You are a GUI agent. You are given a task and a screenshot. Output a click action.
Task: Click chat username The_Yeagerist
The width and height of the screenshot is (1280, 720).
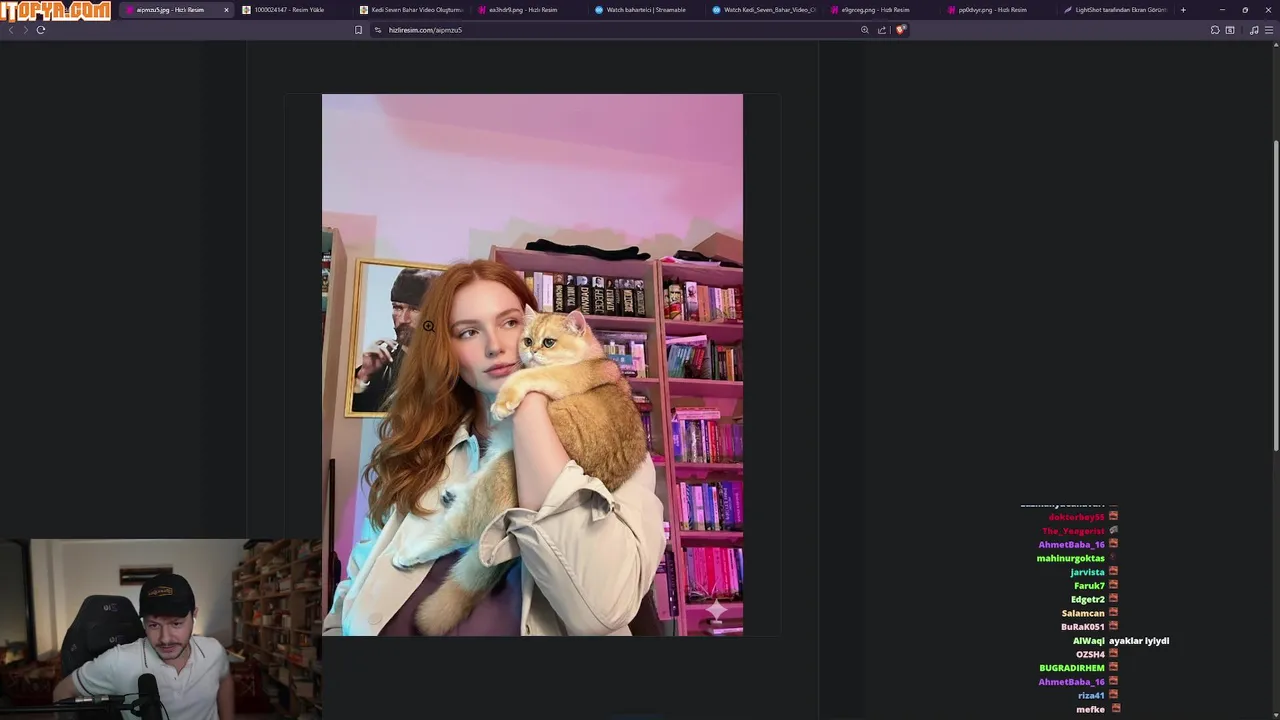[1073, 531]
